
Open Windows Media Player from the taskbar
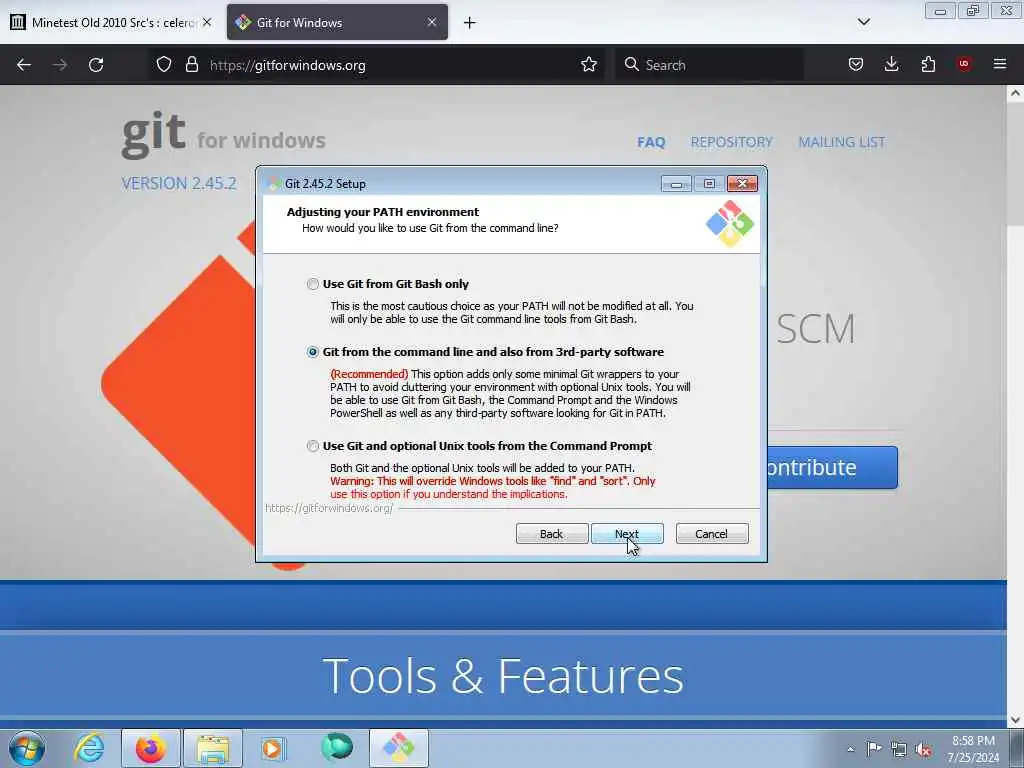273,748
